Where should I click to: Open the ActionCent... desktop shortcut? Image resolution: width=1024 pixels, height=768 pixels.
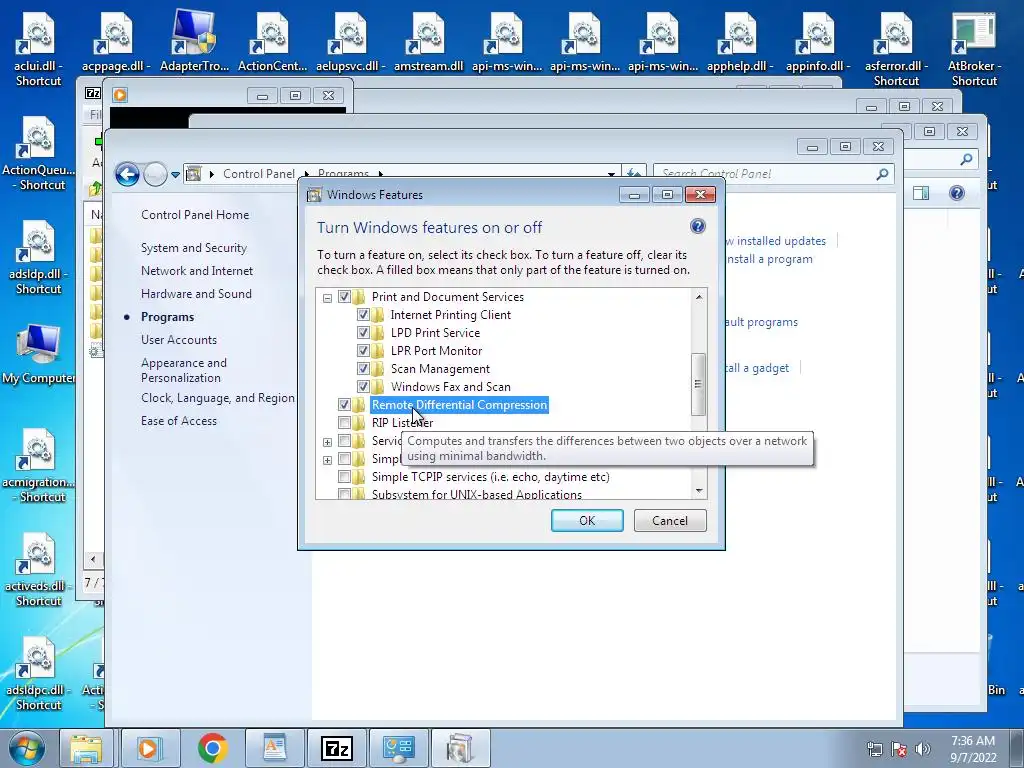pyautogui.click(x=272, y=43)
